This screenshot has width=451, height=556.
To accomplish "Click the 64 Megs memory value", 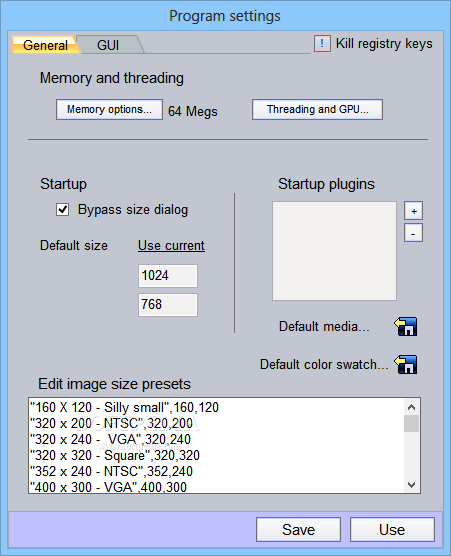I will [193, 111].
